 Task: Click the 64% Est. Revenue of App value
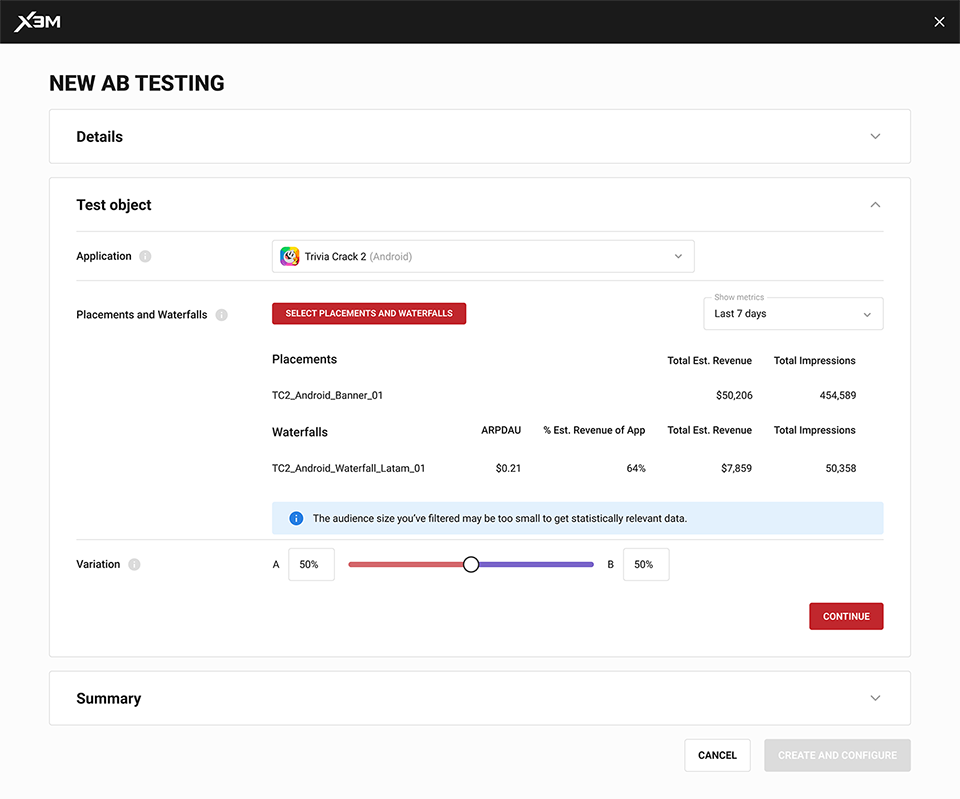[636, 468]
